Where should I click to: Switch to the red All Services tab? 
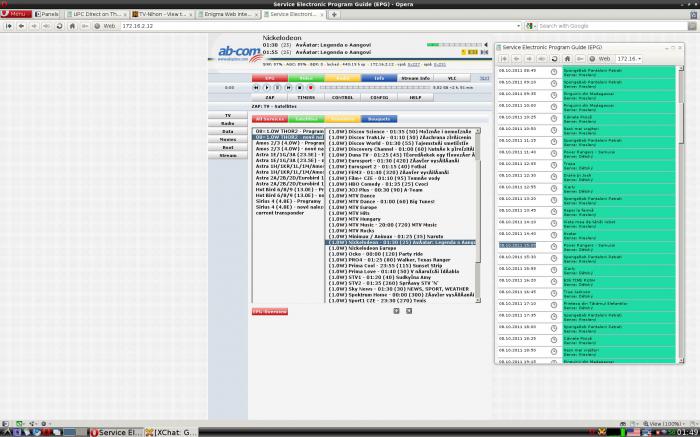point(270,119)
